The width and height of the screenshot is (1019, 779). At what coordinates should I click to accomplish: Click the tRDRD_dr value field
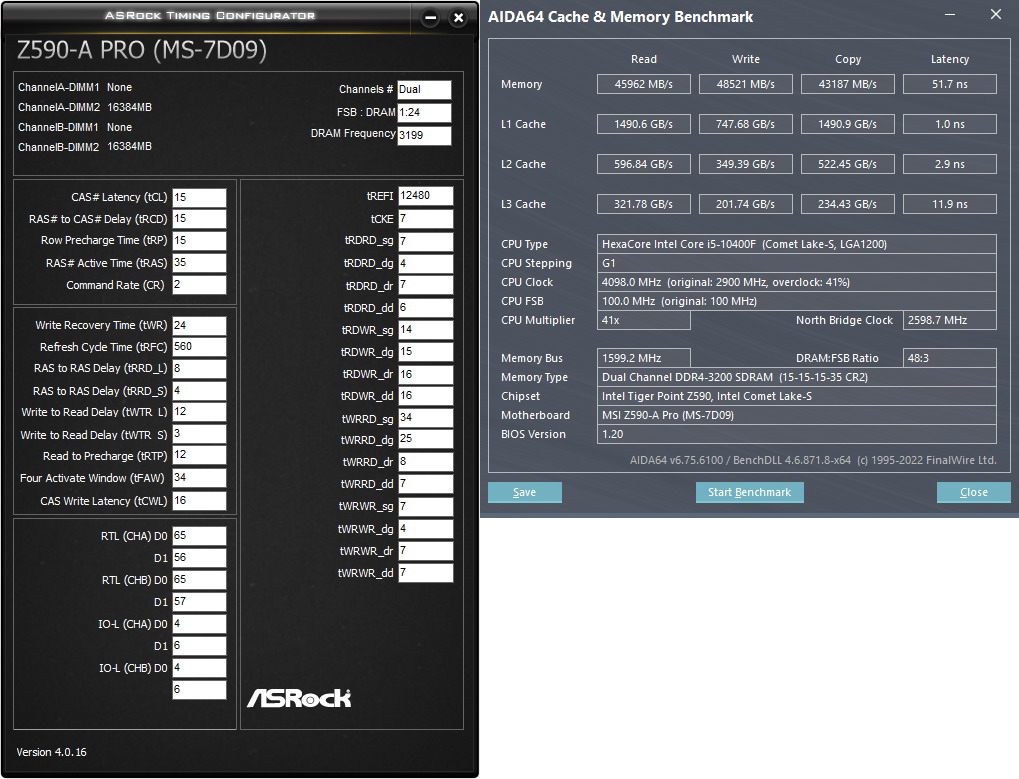tap(426, 285)
